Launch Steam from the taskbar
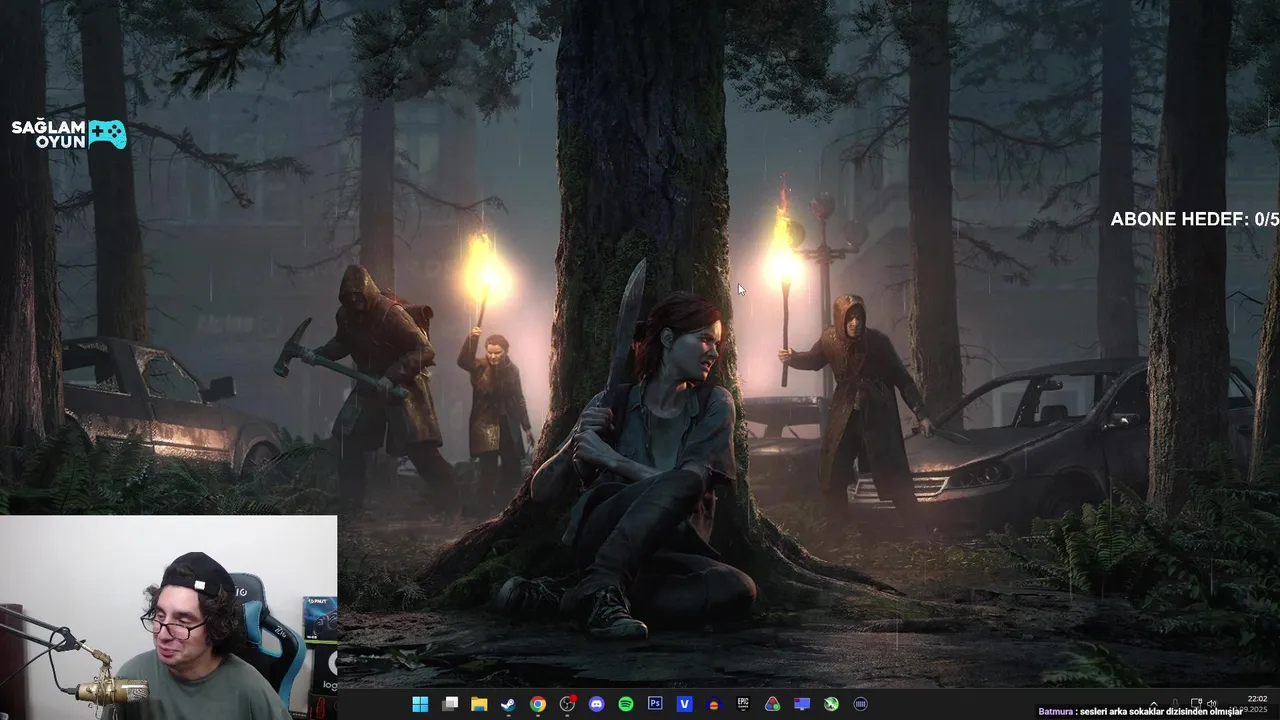This screenshot has height=720, width=1280. 508,704
